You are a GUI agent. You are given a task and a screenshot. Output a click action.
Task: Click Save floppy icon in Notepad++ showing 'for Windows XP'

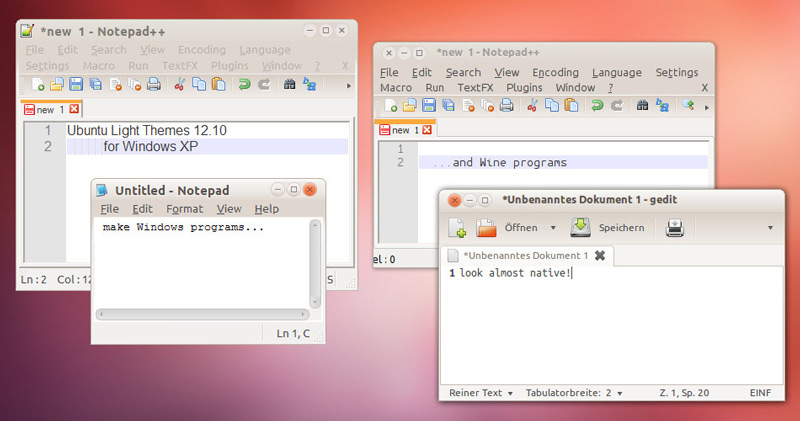pos(76,84)
